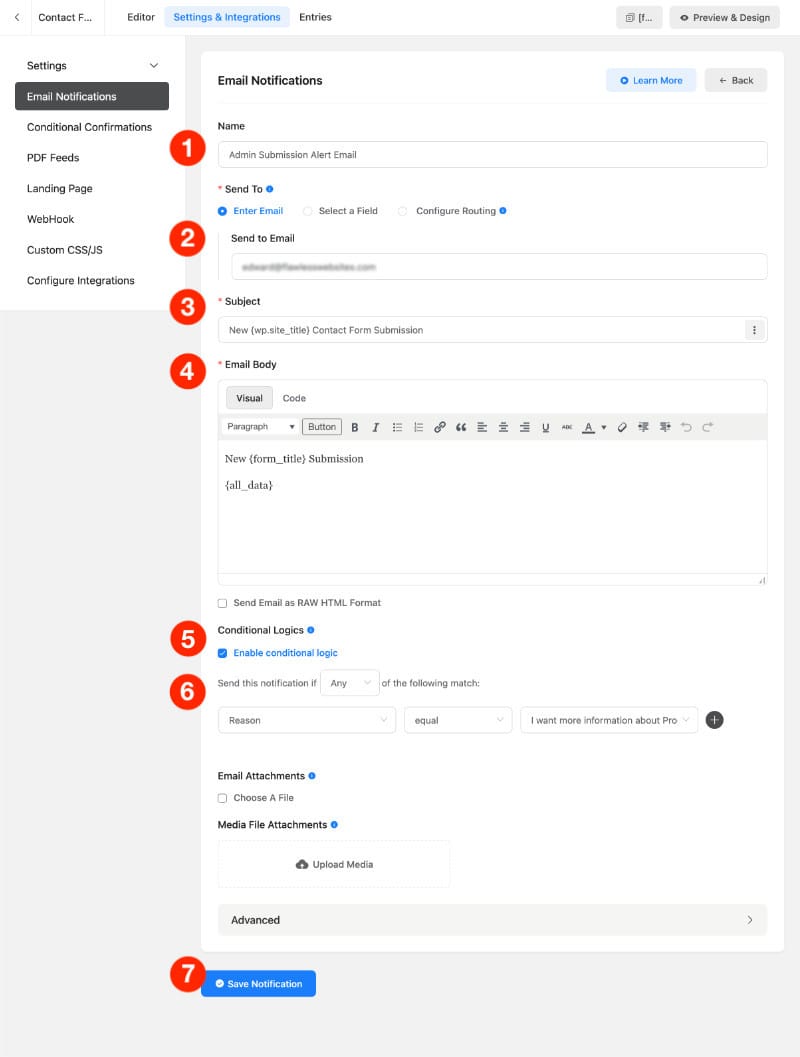Apply italic formatting in email body editor

[x=374, y=426]
